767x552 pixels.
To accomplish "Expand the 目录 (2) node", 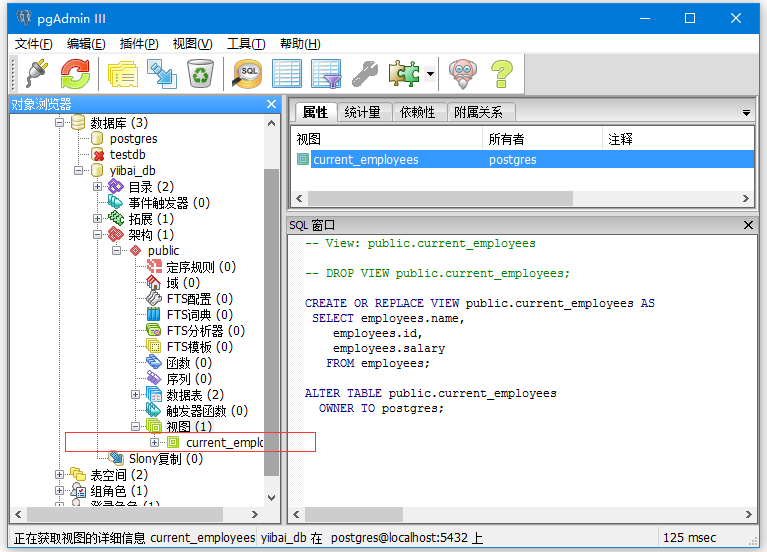I will [98, 187].
